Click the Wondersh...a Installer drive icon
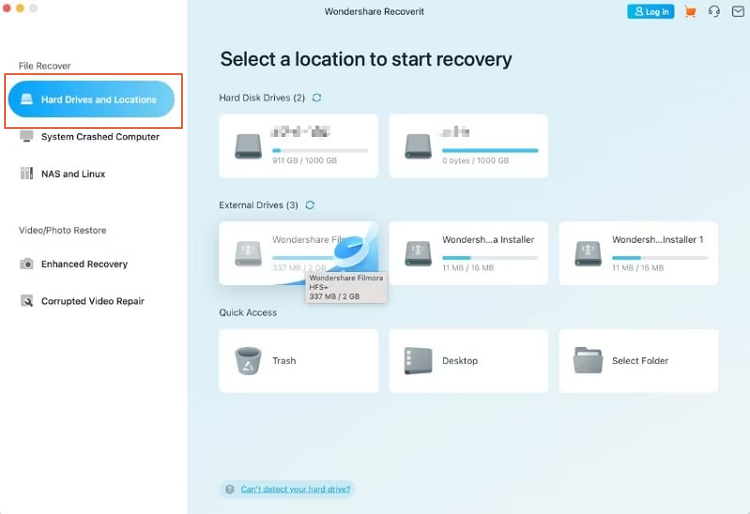750x514 pixels. (x=418, y=253)
